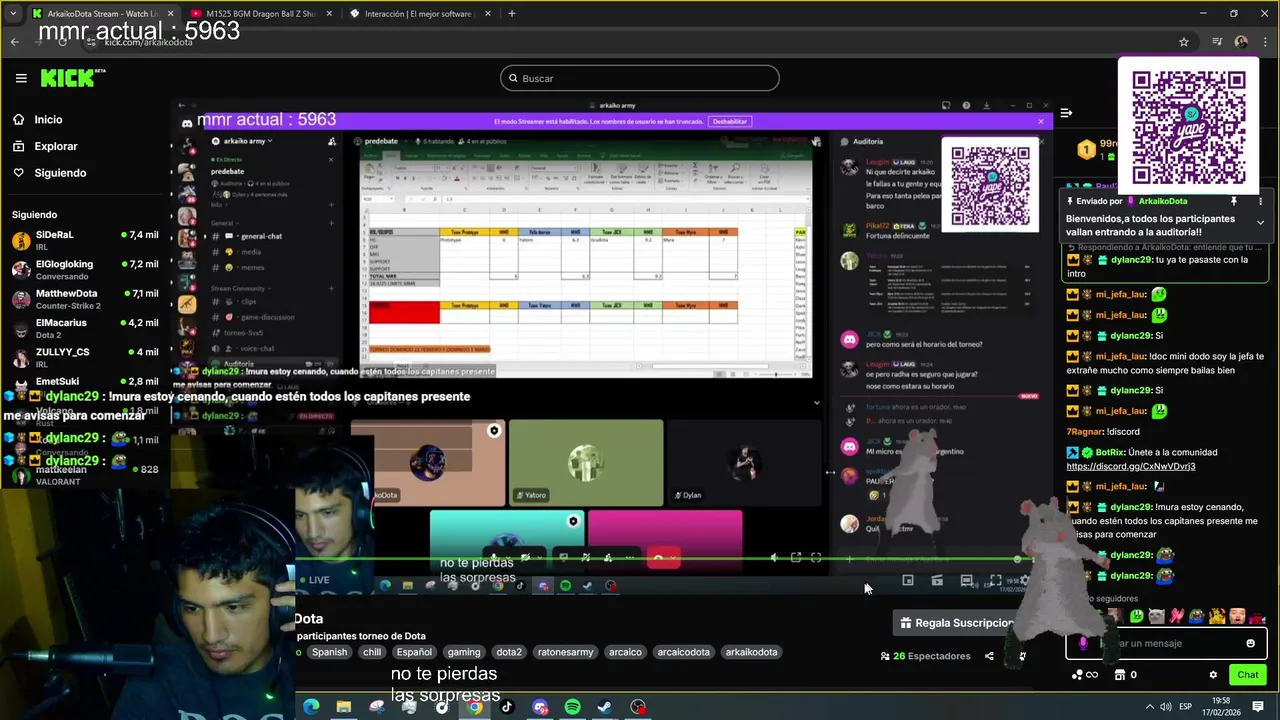This screenshot has height=720, width=1280.
Task: Select the dota2 tag
Action: (509, 652)
